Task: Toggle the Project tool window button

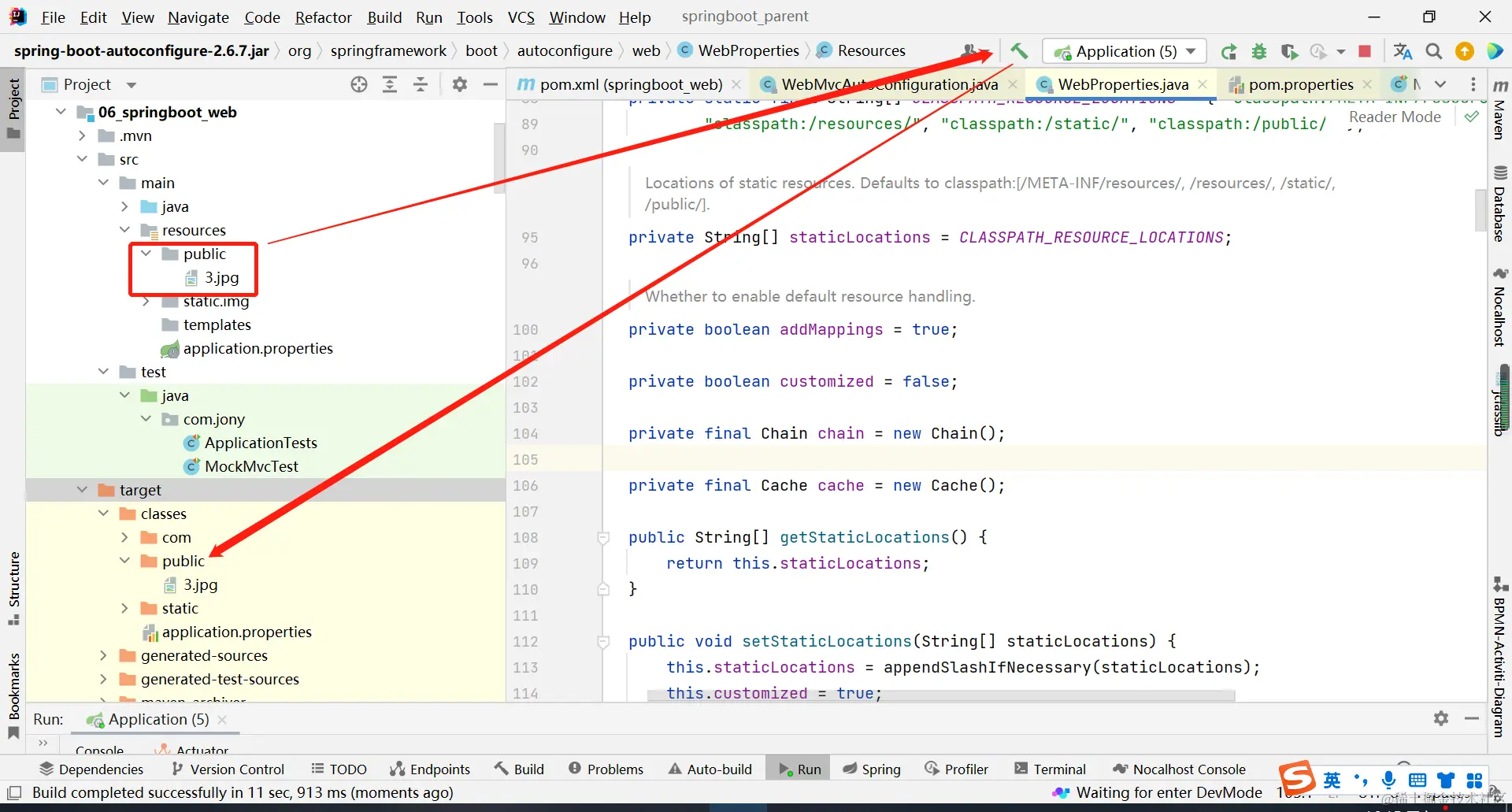Action: click(13, 108)
